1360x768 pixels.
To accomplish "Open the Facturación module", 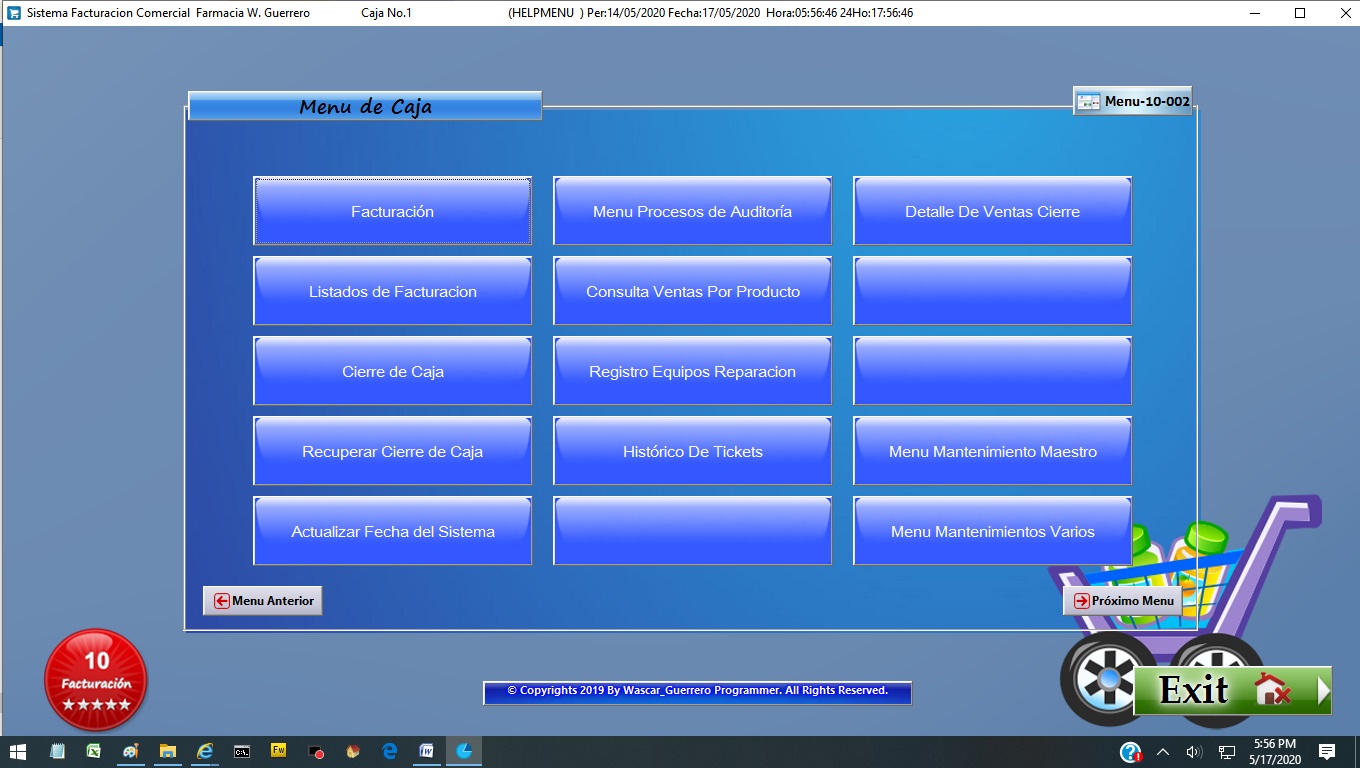I will point(392,211).
